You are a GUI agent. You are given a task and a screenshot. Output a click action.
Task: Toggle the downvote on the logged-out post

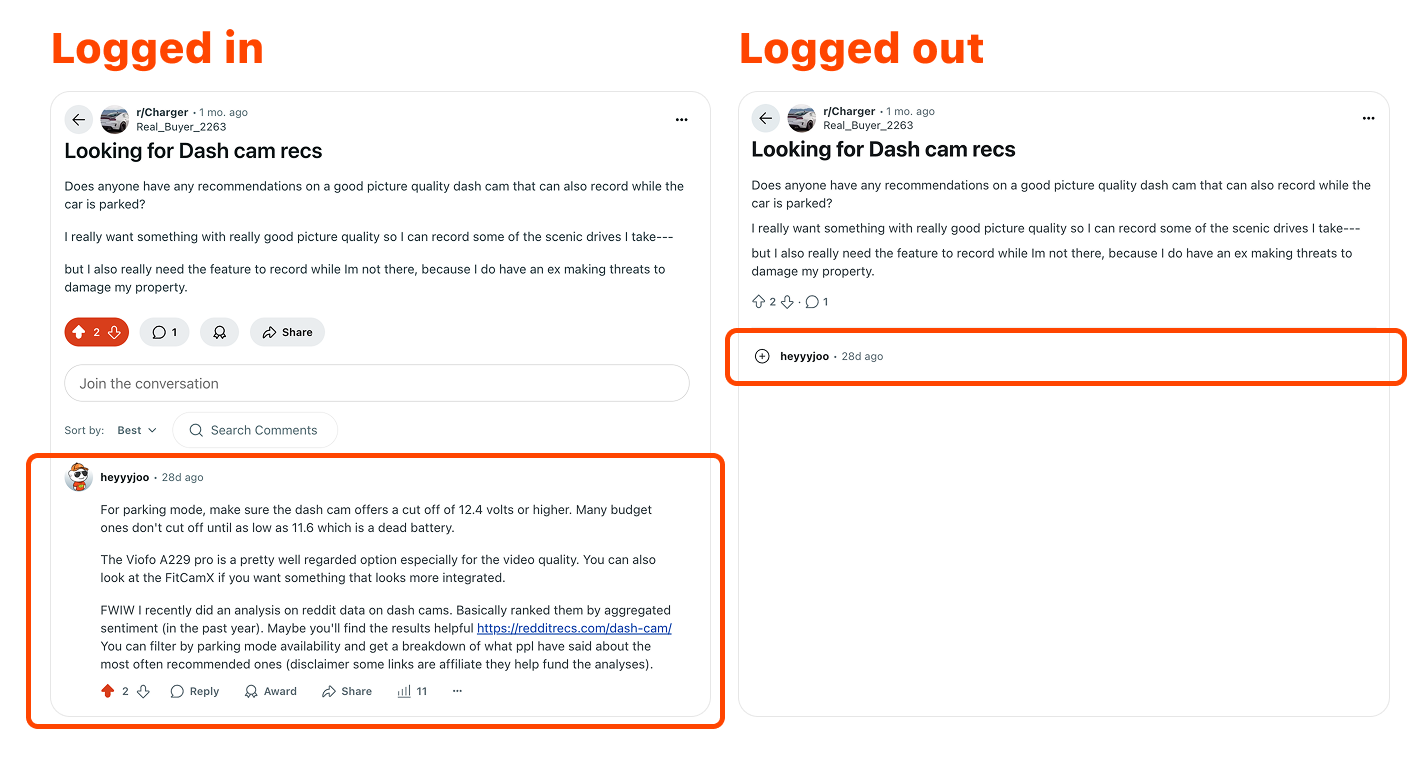[x=787, y=301]
